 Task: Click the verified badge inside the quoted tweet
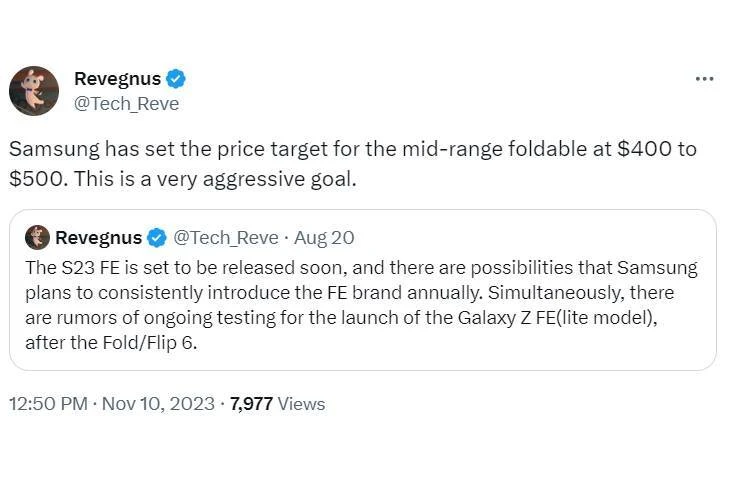[x=157, y=238]
